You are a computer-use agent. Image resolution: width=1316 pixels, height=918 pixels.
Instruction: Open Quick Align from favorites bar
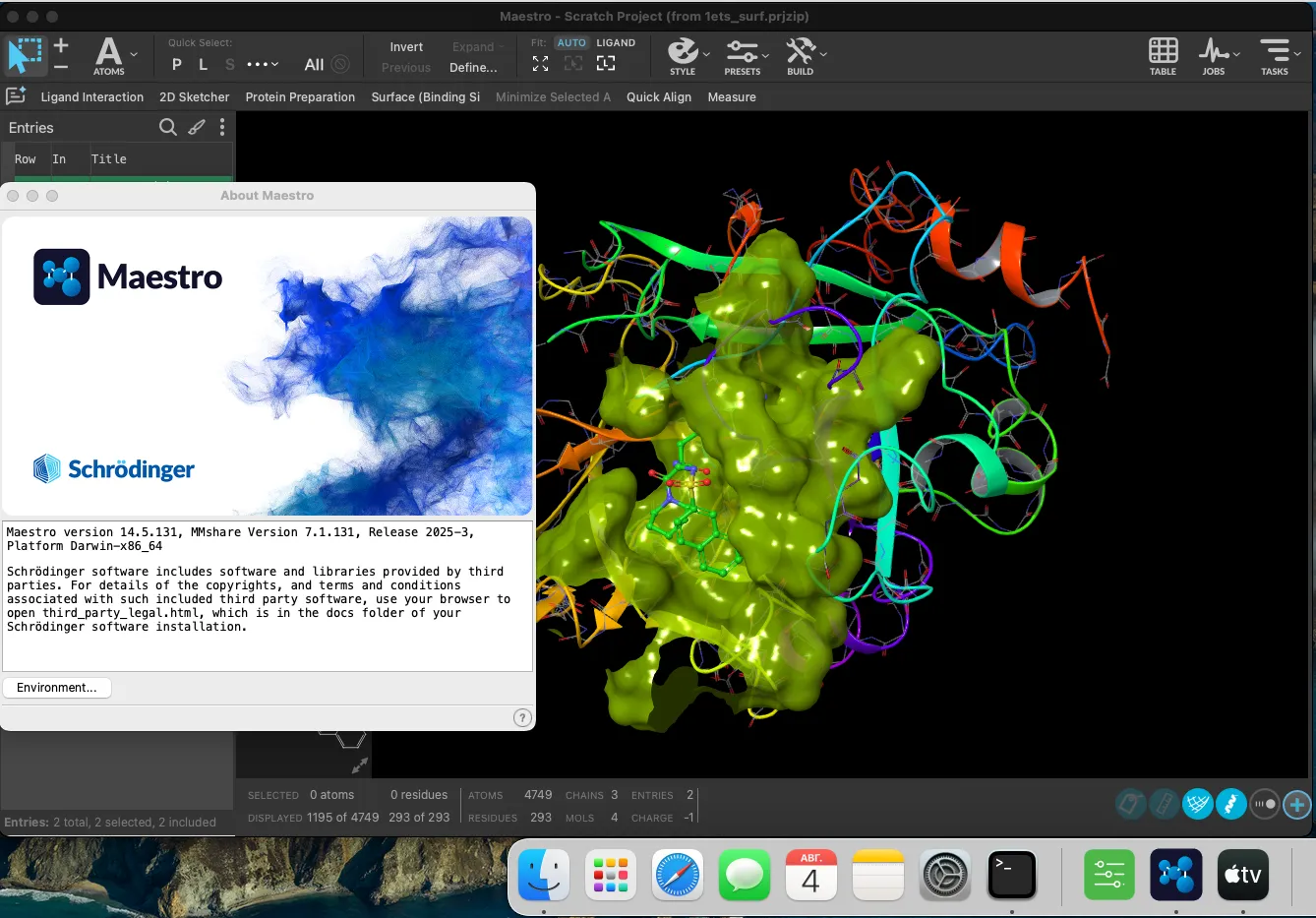click(659, 97)
